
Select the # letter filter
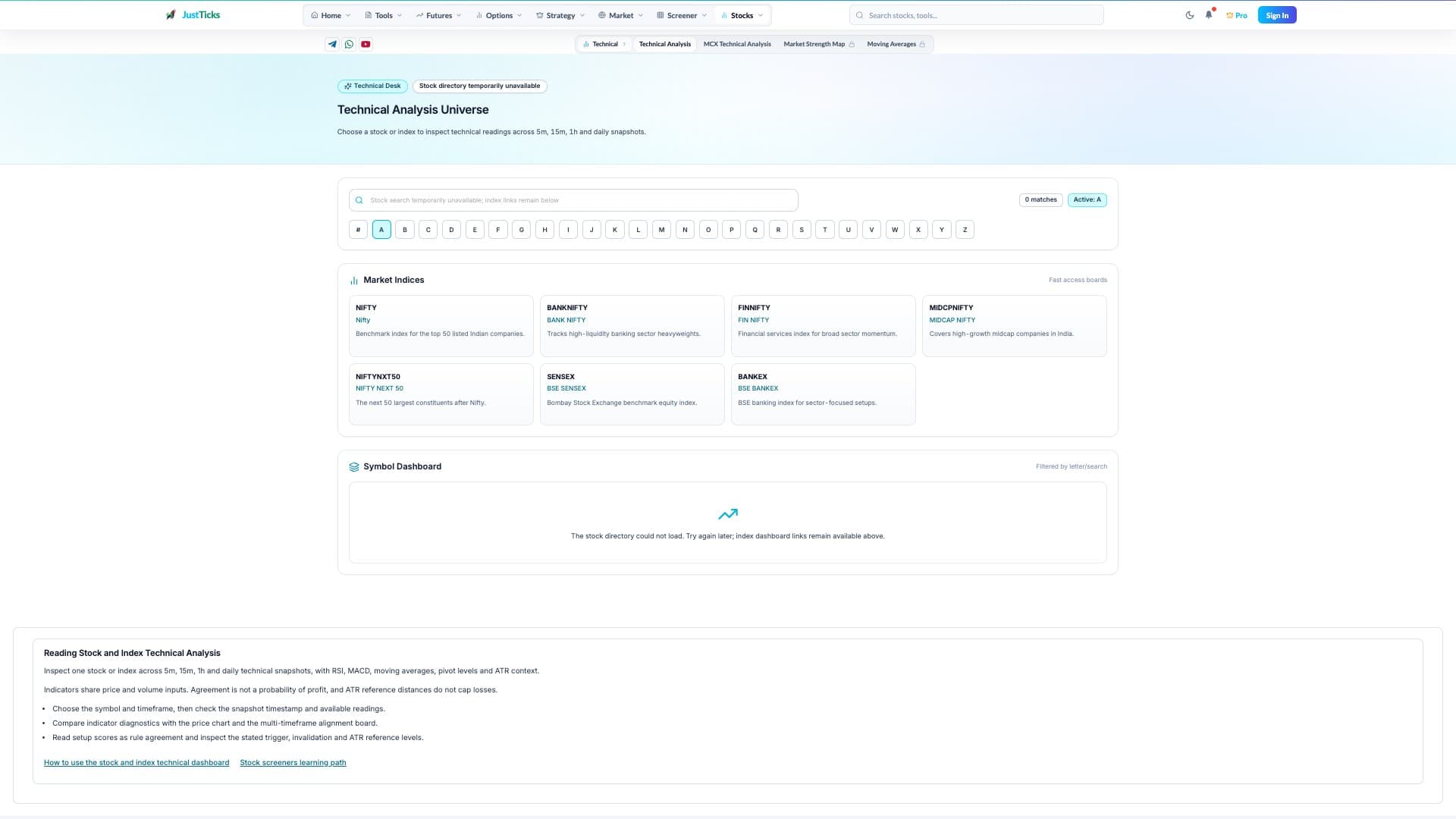(358, 230)
